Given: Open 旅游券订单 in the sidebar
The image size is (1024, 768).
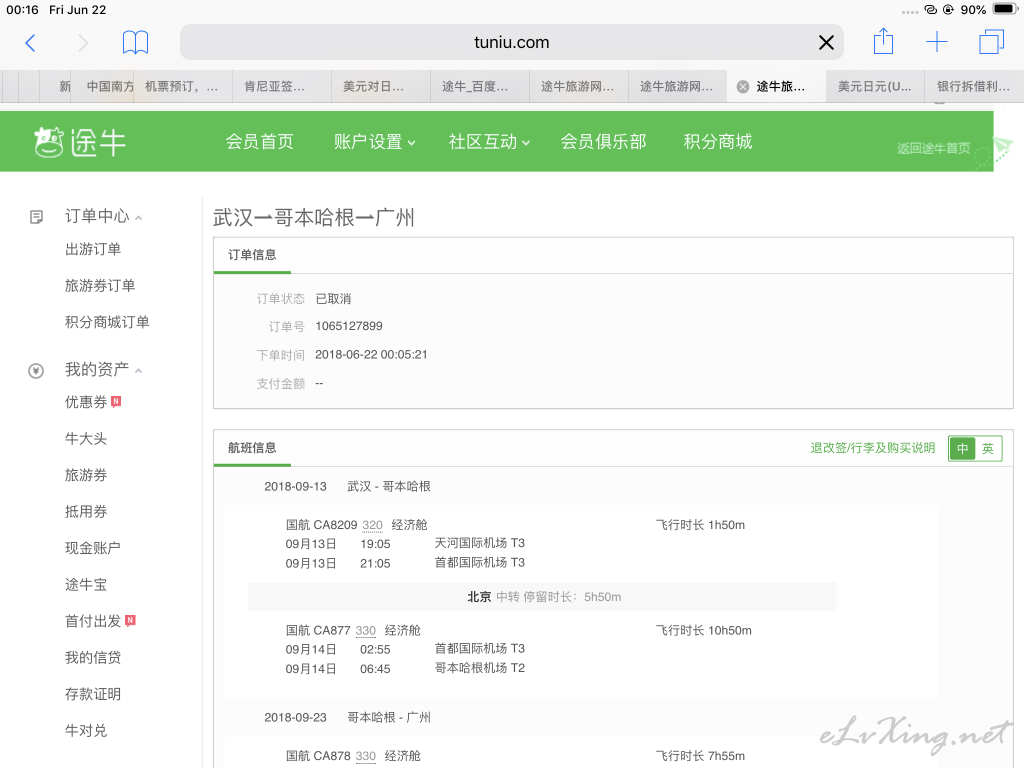Looking at the screenshot, I should coord(100,285).
